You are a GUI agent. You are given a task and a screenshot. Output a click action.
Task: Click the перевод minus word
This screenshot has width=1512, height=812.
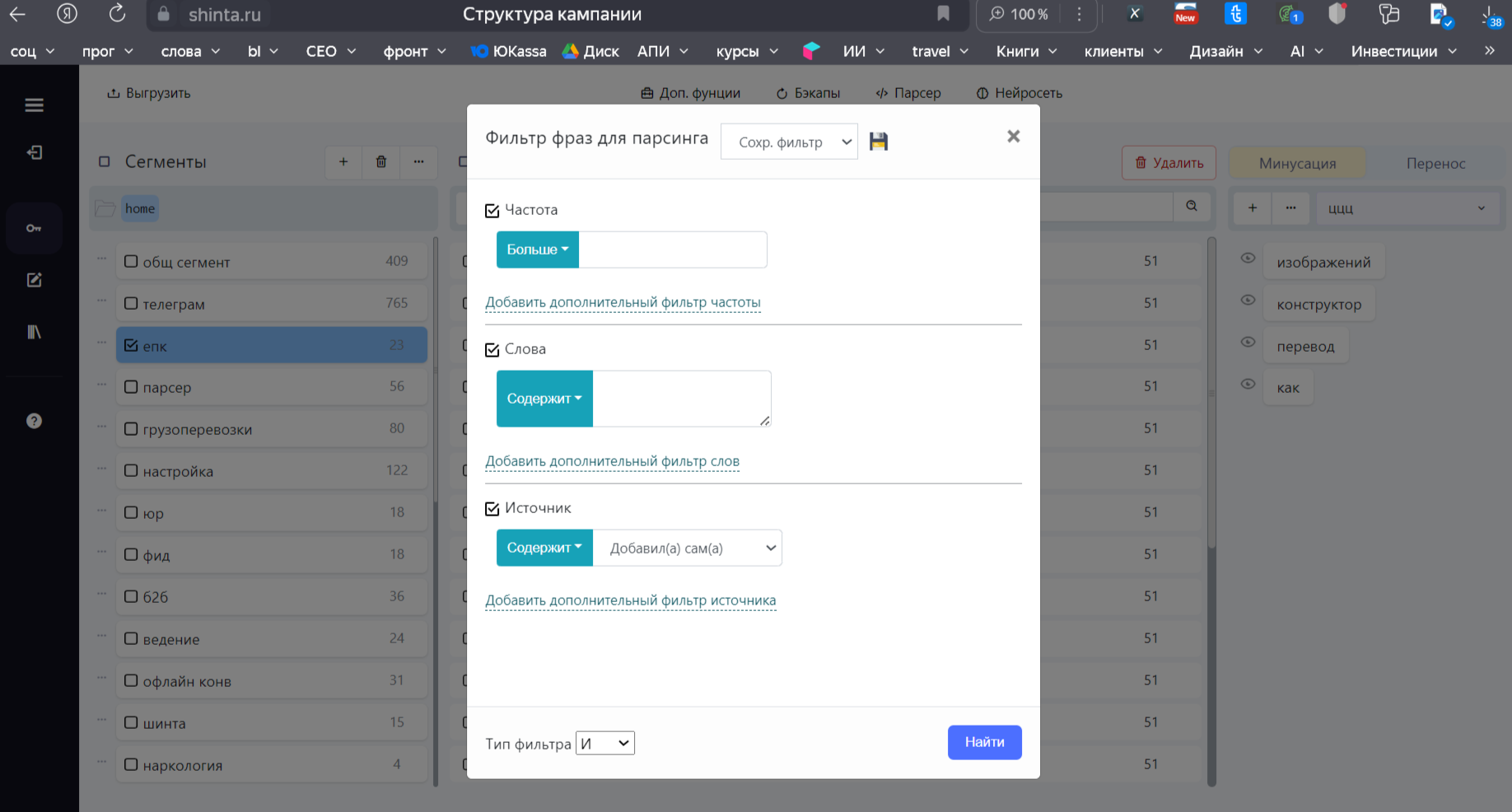click(1305, 346)
